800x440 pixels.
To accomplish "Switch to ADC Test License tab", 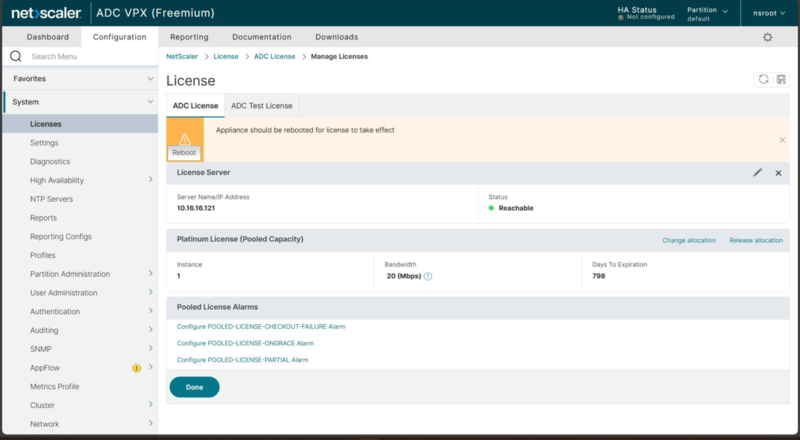I will (262, 106).
